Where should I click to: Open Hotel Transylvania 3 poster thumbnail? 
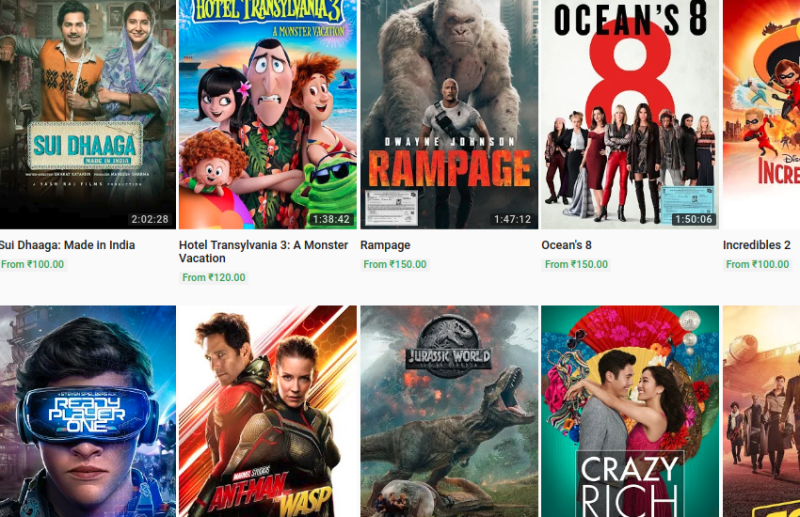click(x=268, y=114)
